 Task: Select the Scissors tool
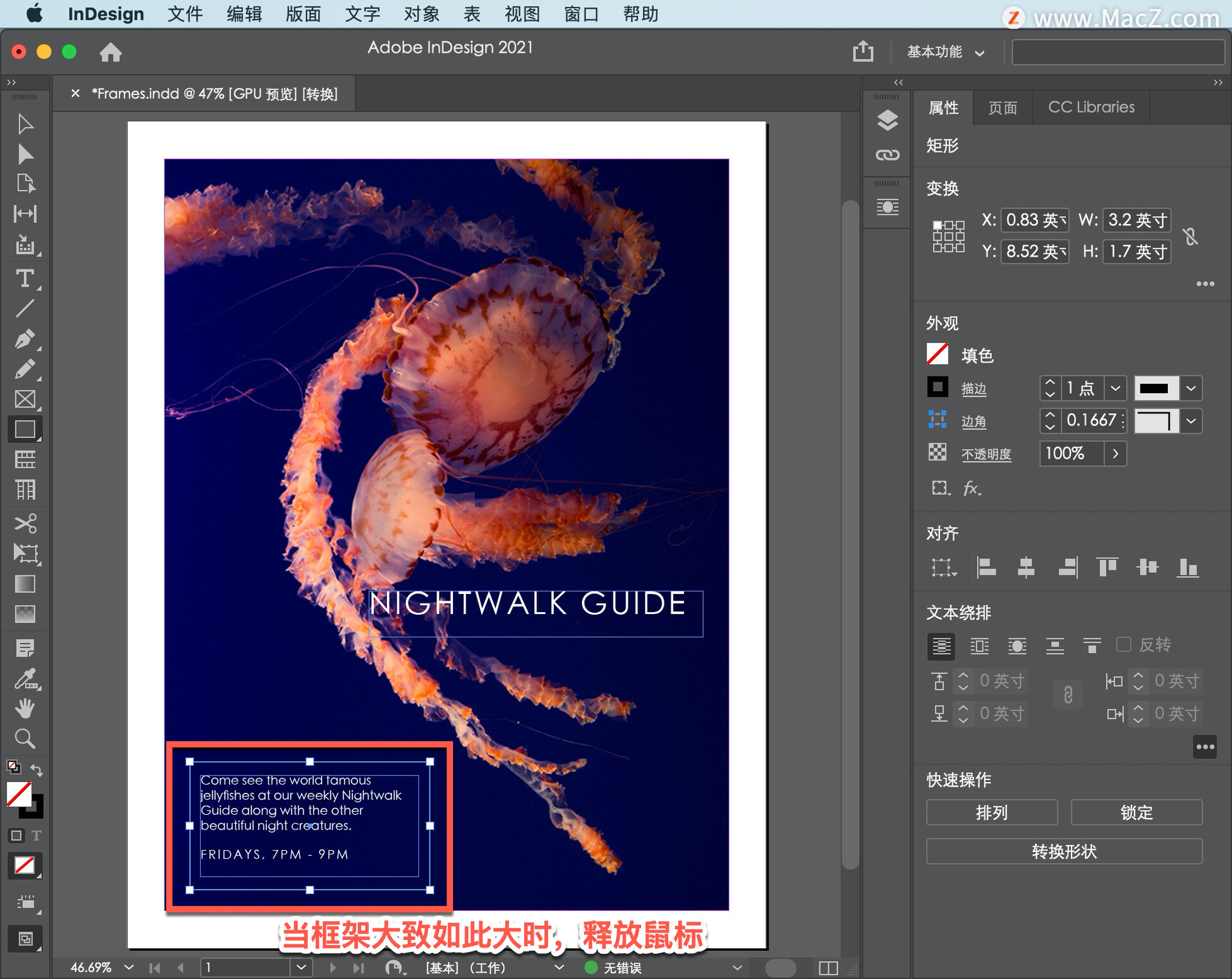(x=25, y=523)
